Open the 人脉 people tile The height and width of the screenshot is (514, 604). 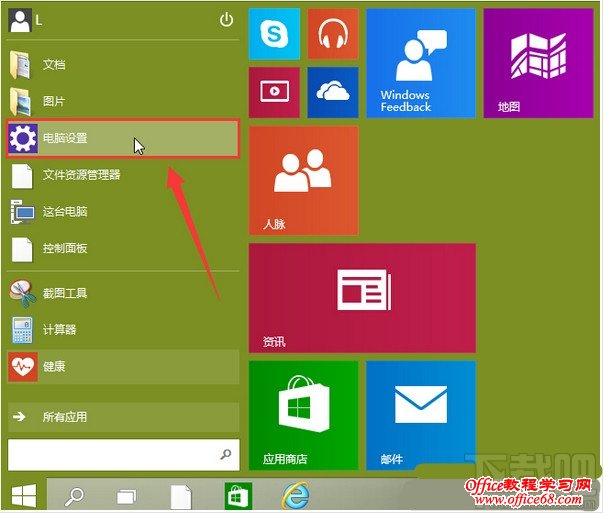(304, 181)
